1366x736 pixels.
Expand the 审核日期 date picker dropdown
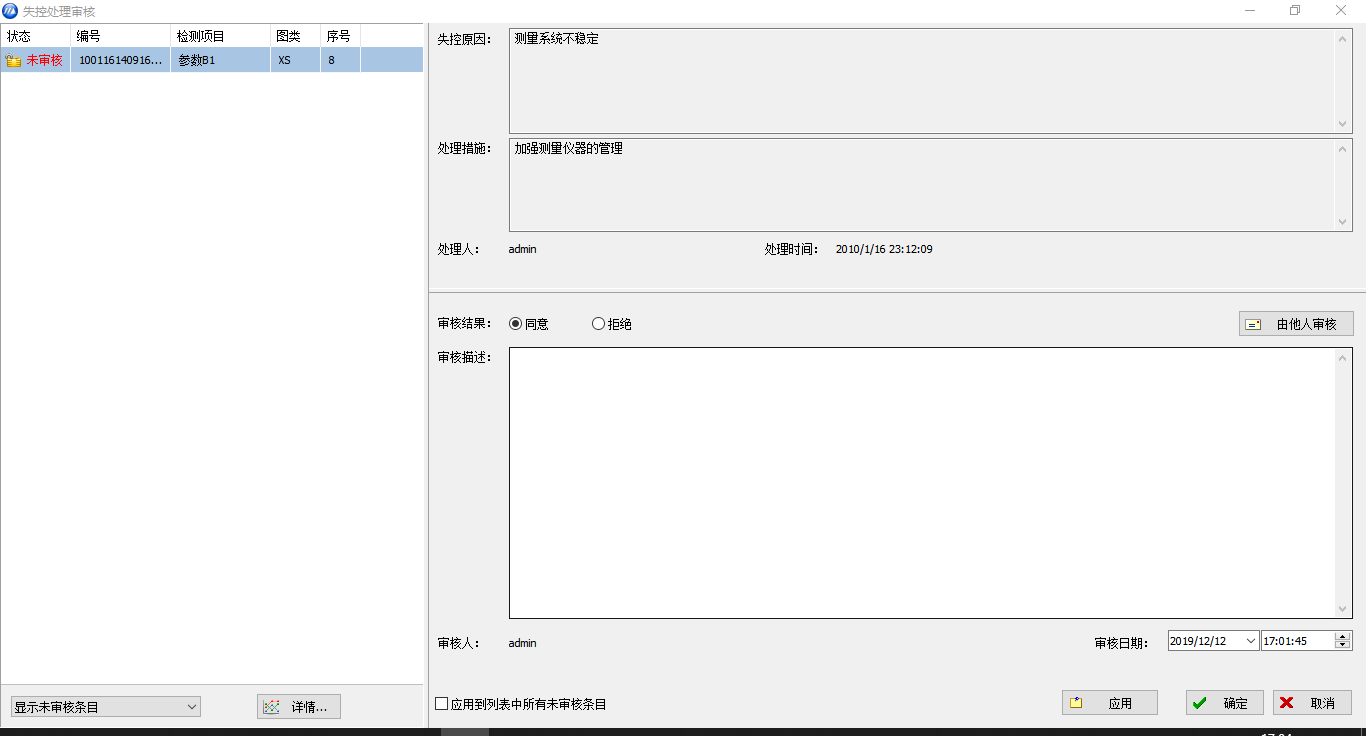(x=1250, y=641)
